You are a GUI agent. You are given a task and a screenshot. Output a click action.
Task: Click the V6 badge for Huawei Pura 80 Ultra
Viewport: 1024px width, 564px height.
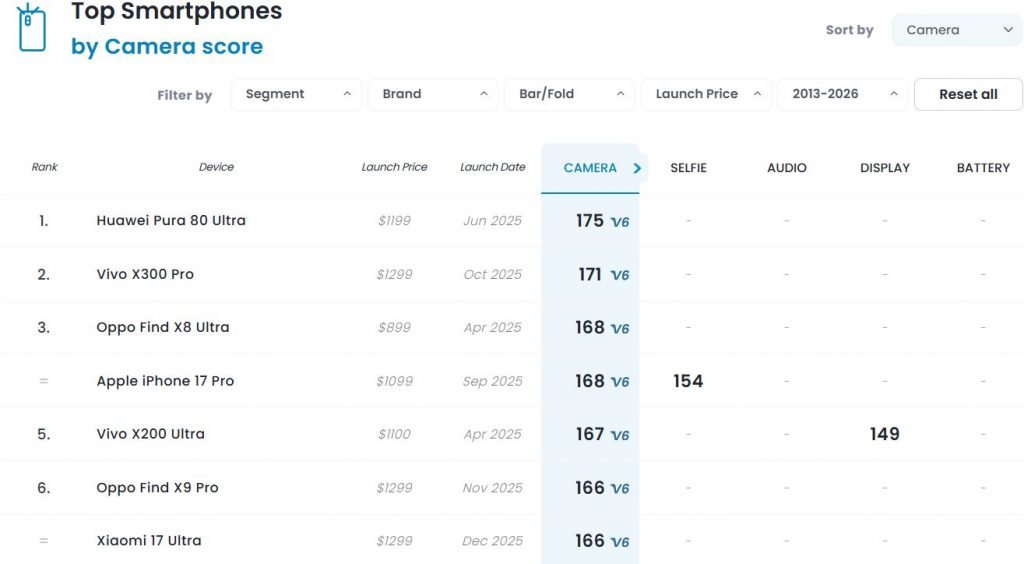(x=620, y=222)
